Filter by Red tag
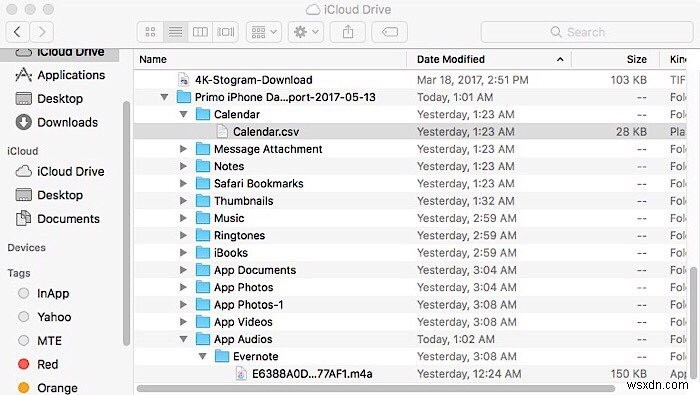This screenshot has width=700, height=395. click(x=38, y=364)
